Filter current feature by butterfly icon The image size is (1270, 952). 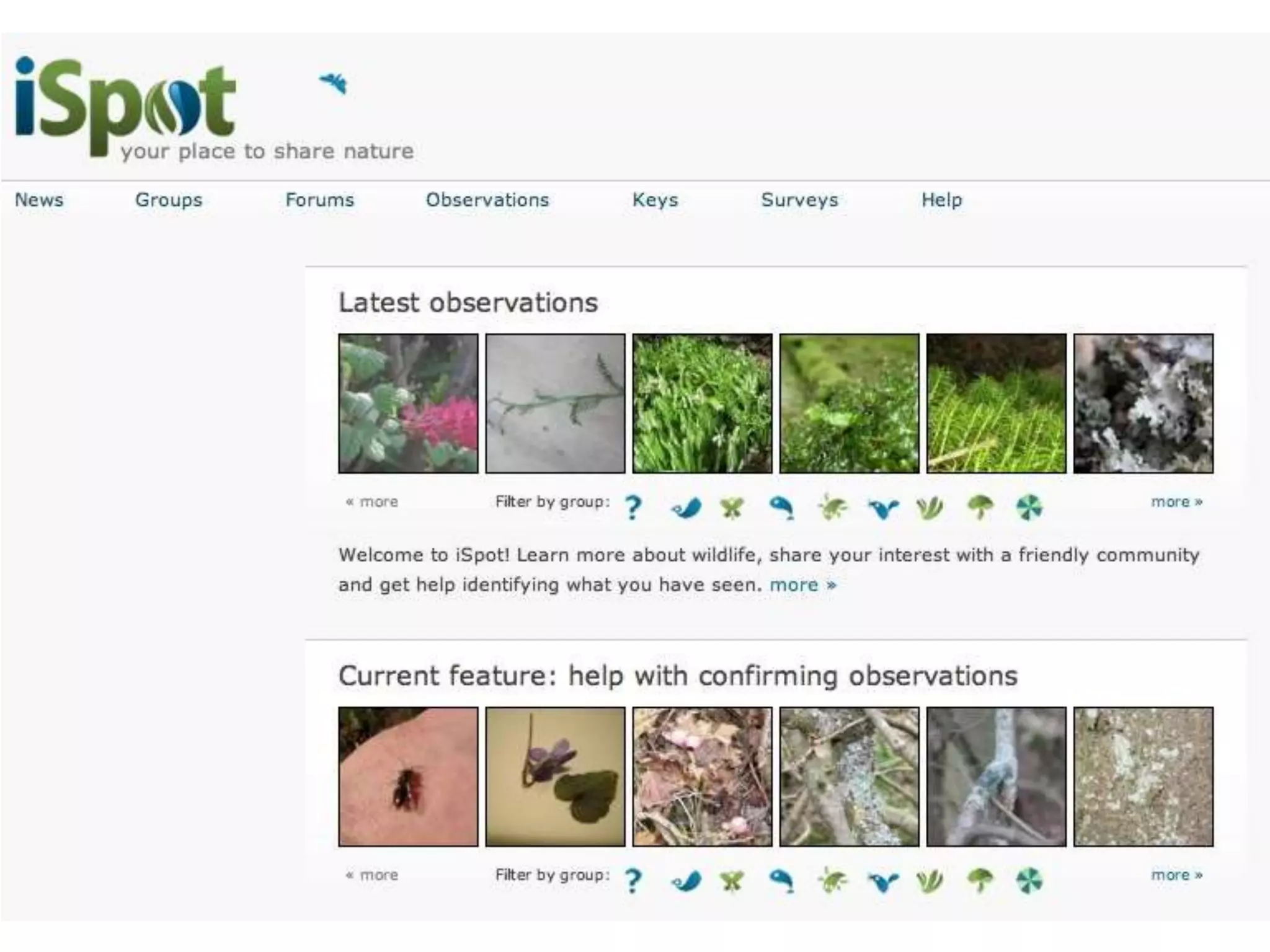pyautogui.click(x=732, y=881)
